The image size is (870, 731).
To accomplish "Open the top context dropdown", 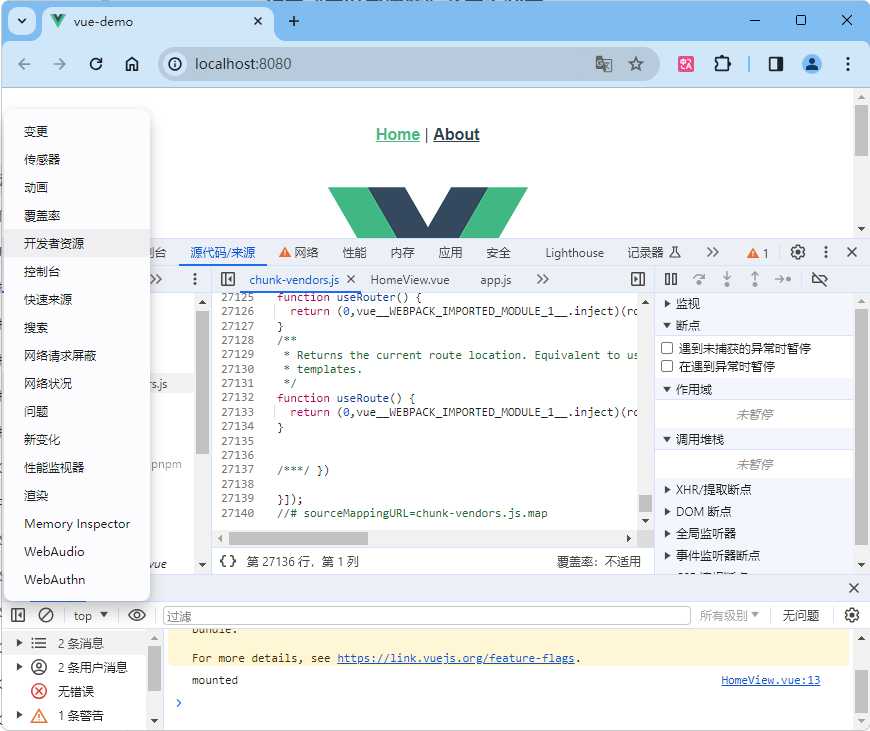I will [x=90, y=615].
